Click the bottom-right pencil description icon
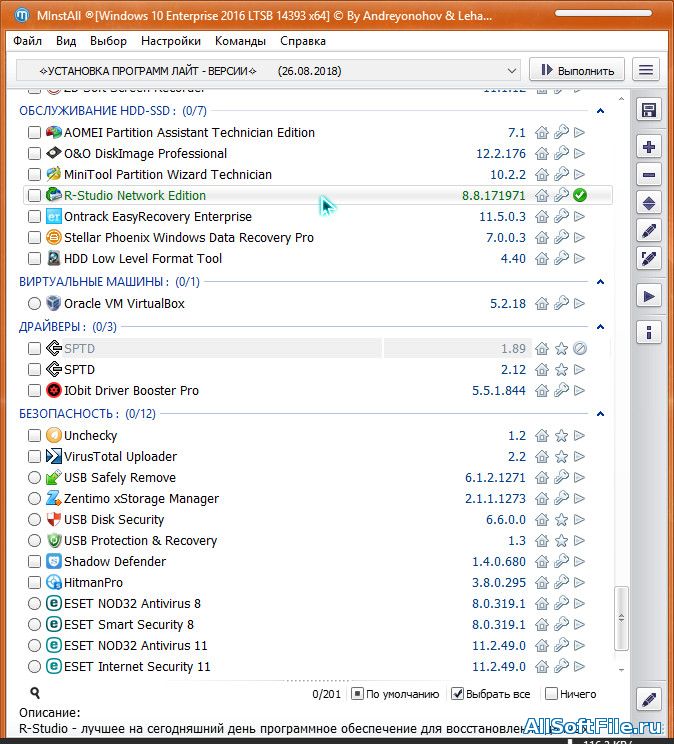 click(x=648, y=699)
